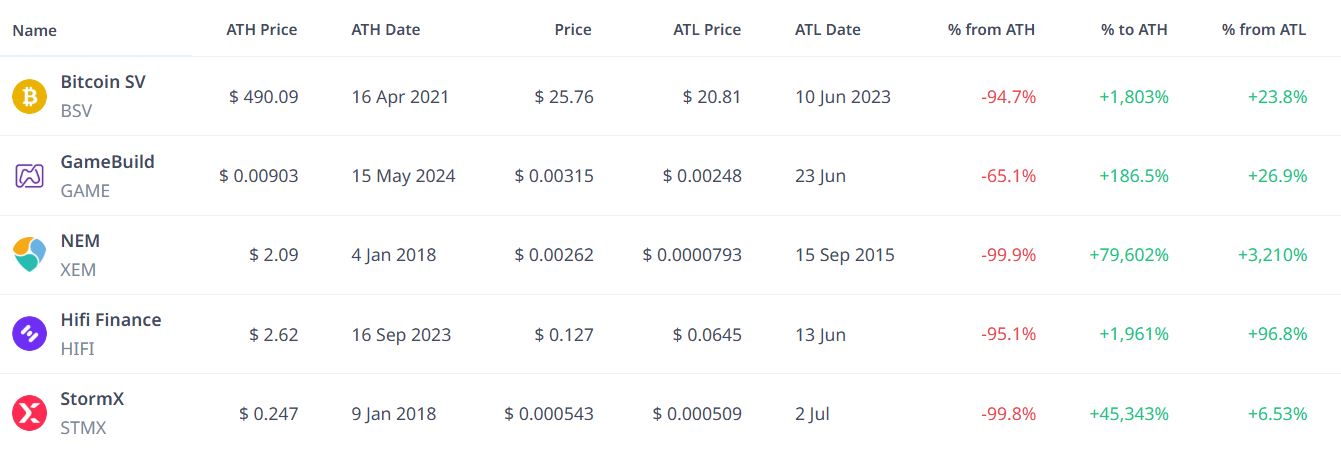The width and height of the screenshot is (1341, 452).
Task: Click the Bitcoin SV coin icon
Action: click(29, 97)
